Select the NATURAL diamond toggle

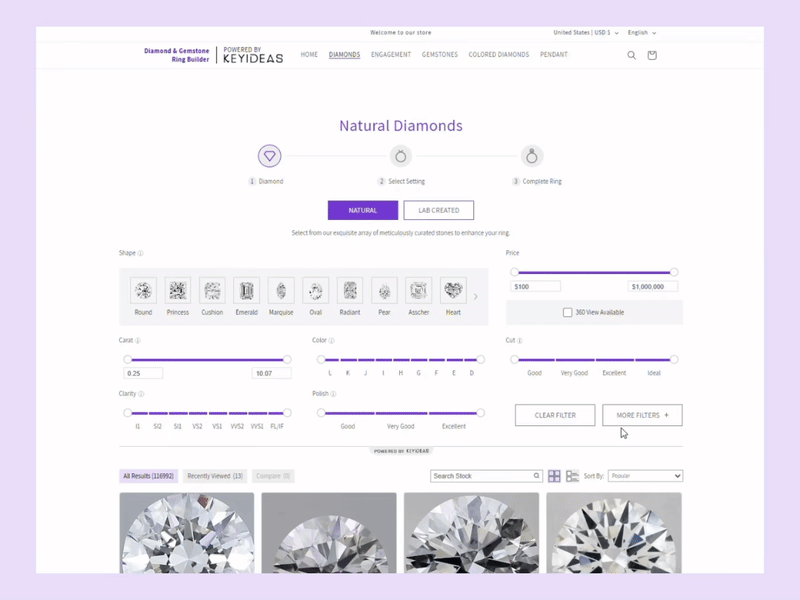(363, 210)
